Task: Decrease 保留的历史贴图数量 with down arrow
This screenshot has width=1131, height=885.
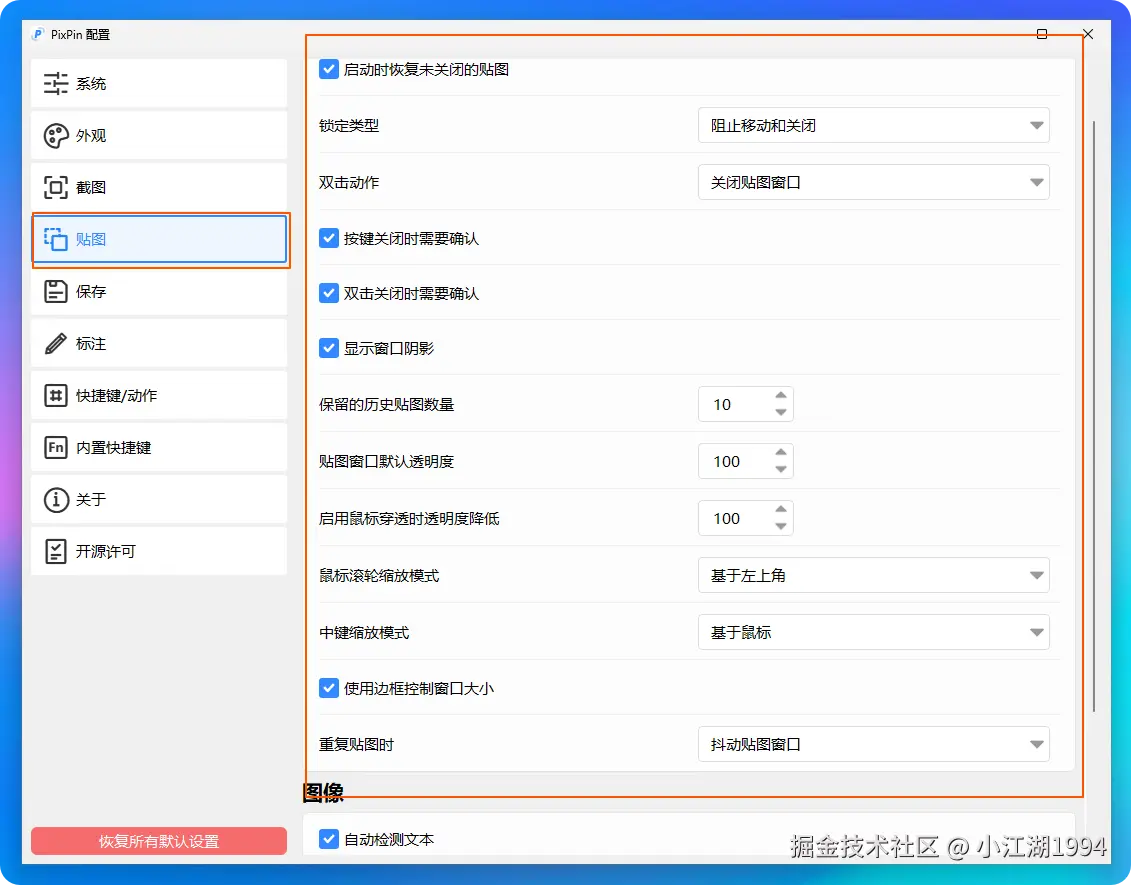Action: (x=781, y=413)
